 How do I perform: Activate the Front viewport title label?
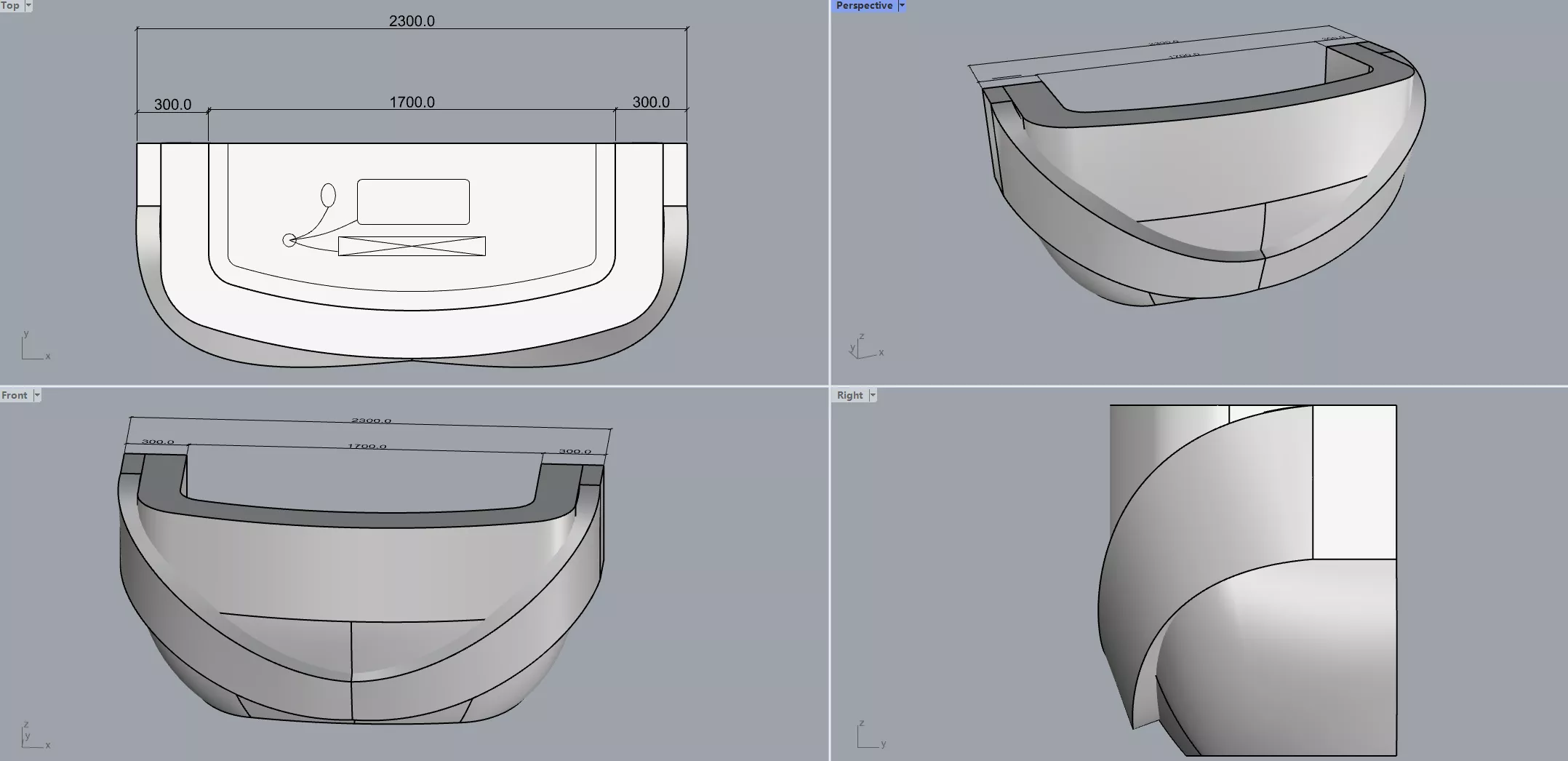click(15, 395)
